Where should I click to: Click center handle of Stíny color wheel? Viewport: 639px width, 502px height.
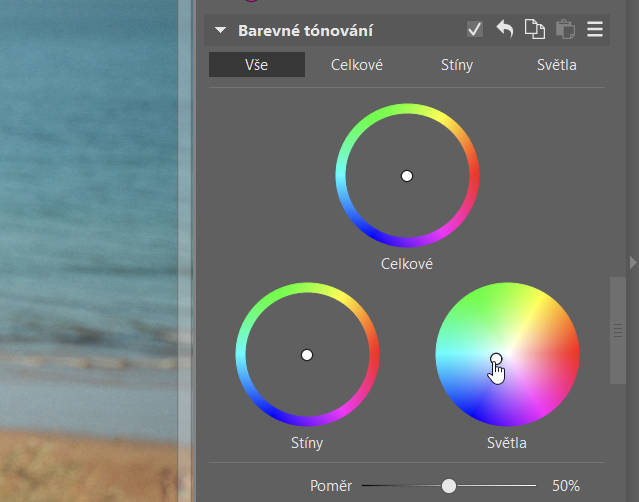pyautogui.click(x=307, y=355)
